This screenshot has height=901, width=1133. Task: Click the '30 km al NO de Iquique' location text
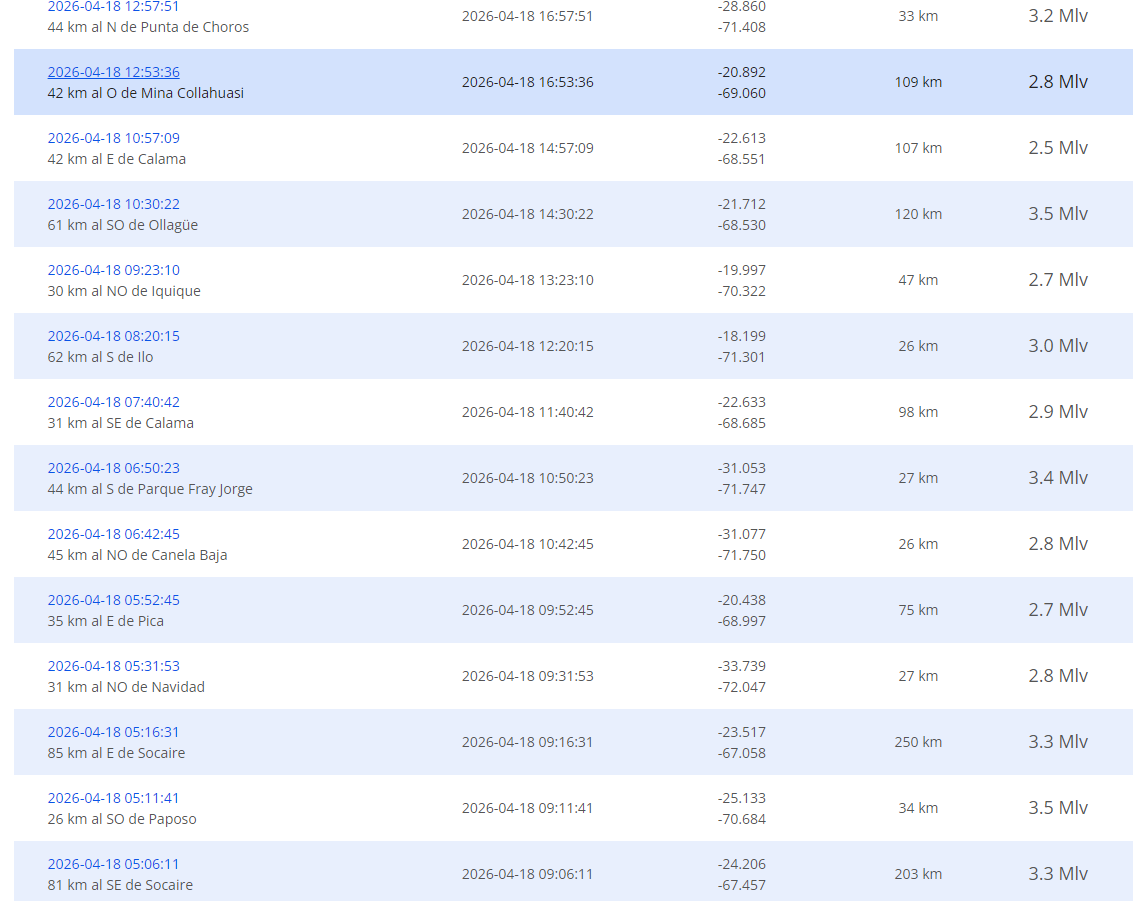click(124, 291)
